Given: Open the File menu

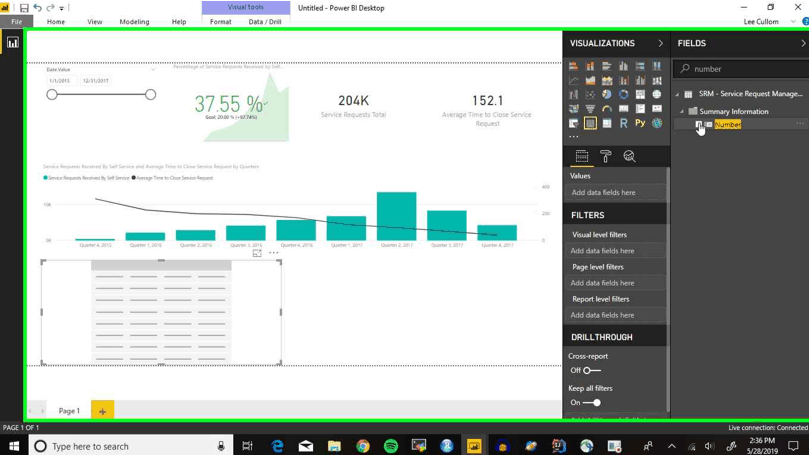Looking at the screenshot, I should pyautogui.click(x=17, y=22).
